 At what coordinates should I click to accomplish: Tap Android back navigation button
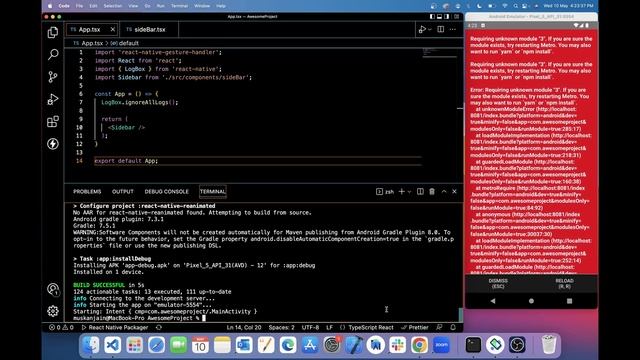pos(493,301)
